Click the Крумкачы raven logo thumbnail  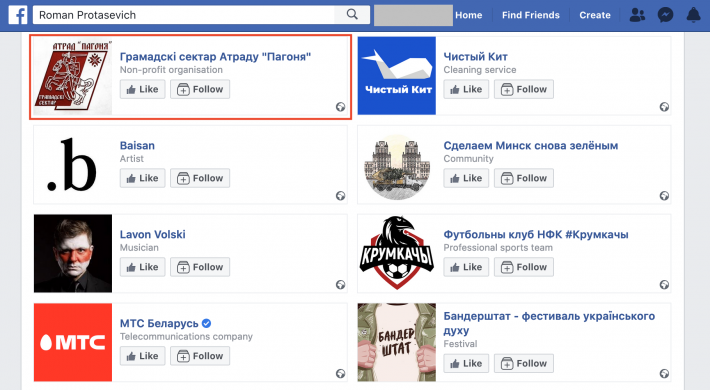click(x=397, y=253)
